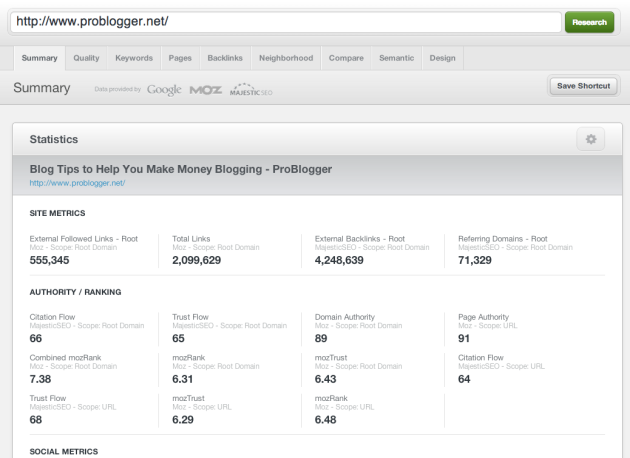Click mozRank root domain value 6.31

pos(183,379)
